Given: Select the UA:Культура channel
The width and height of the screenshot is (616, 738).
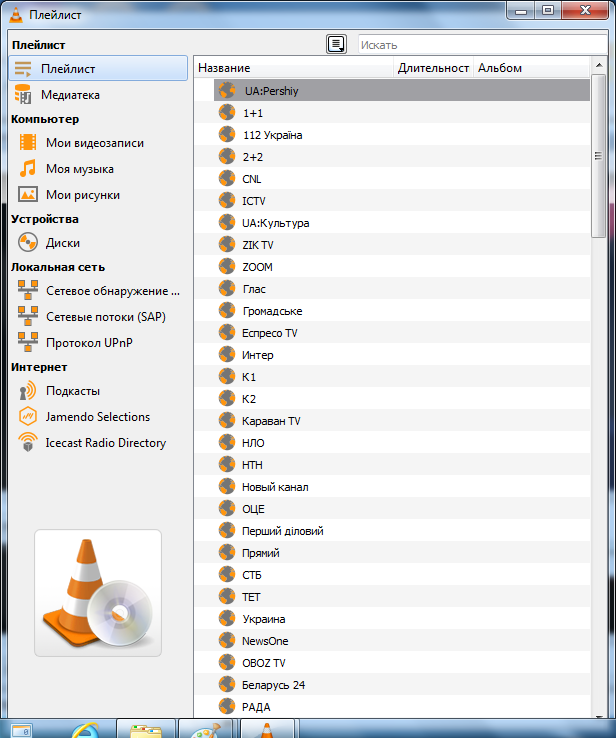Looking at the screenshot, I should click(392, 223).
